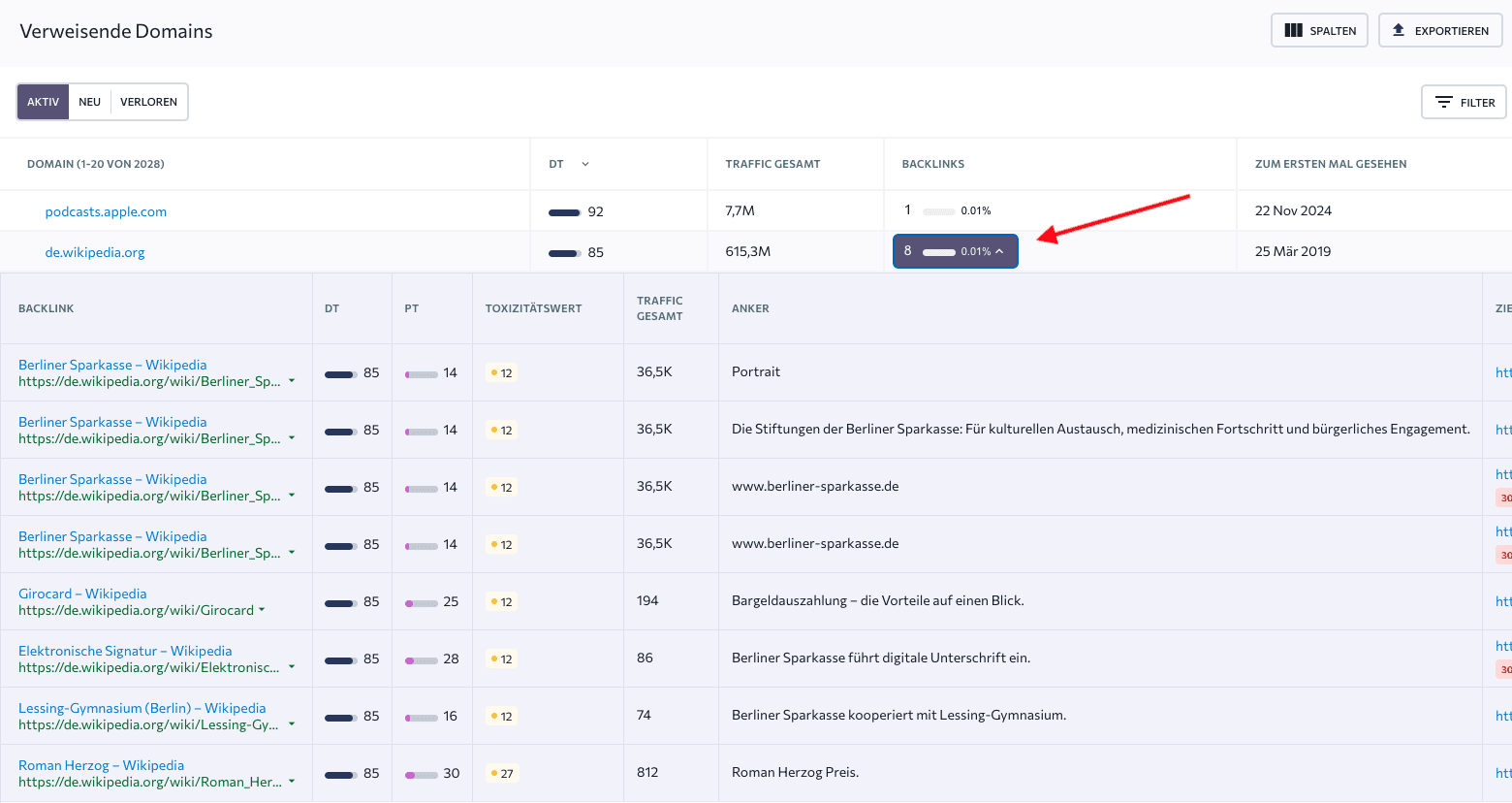Expand the Girocard URL dropdown arrow

click(262, 610)
